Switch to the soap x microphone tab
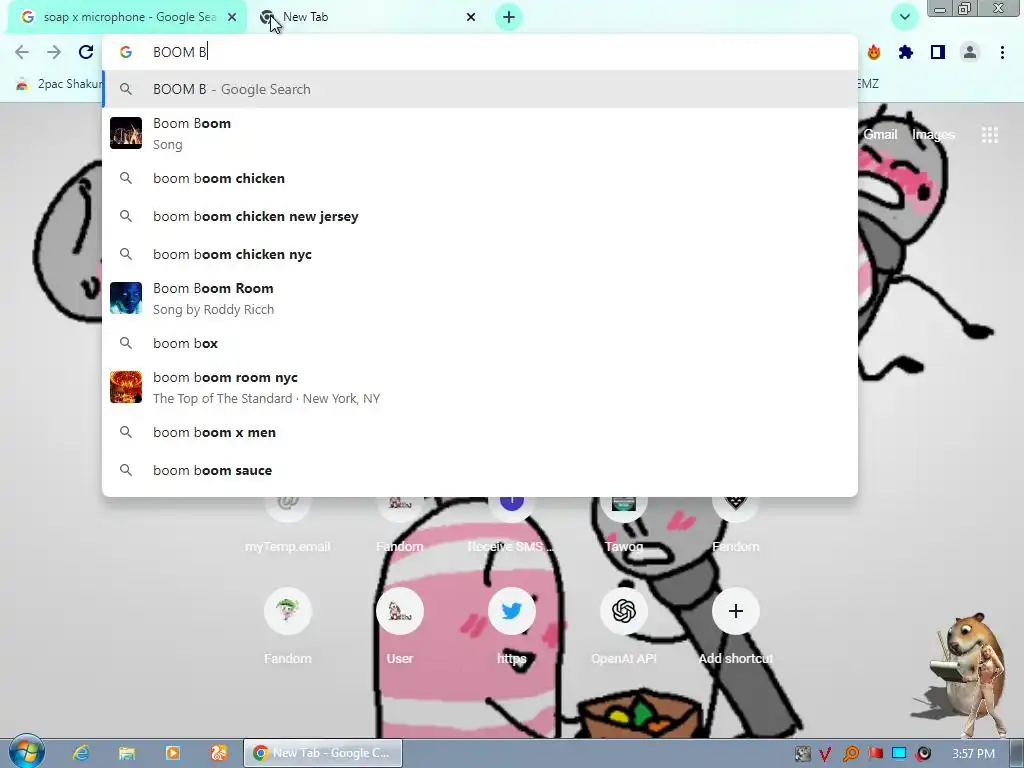This screenshot has width=1024, height=768. coord(127,17)
